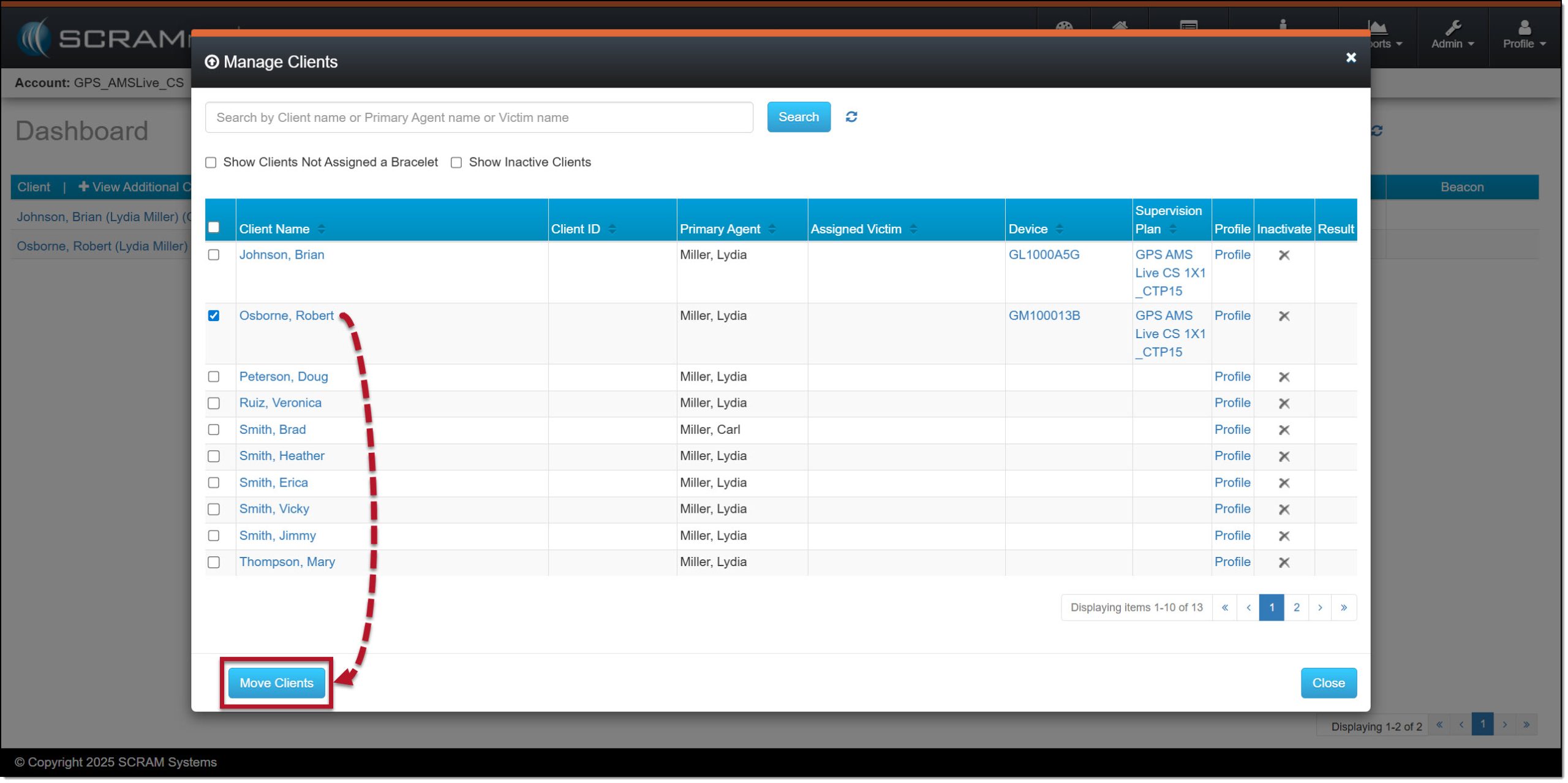
Task: Go to the next page arrow in modal
Action: (x=1319, y=607)
